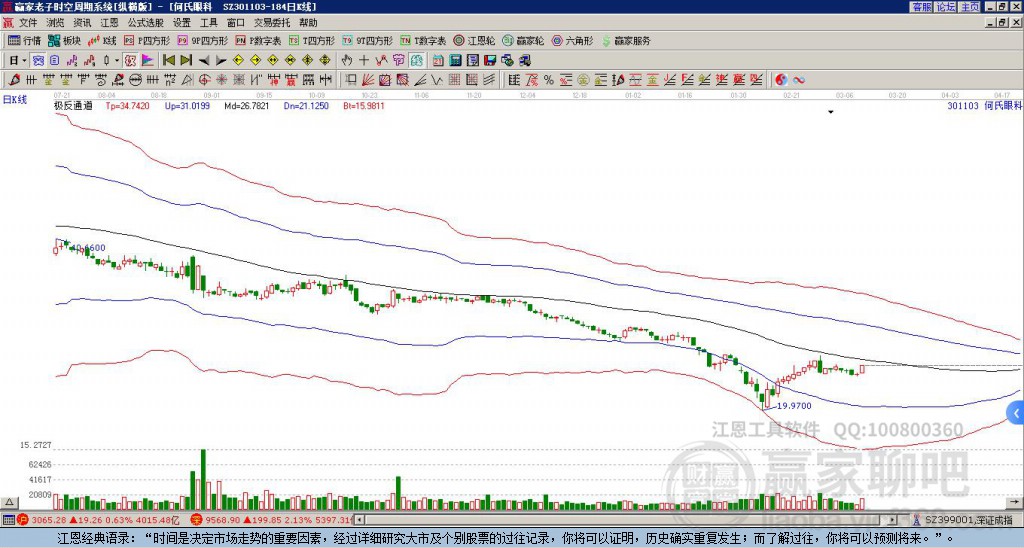Screen dimensions: 1024x548
Task: Open the 板块 sector view
Action: point(64,40)
